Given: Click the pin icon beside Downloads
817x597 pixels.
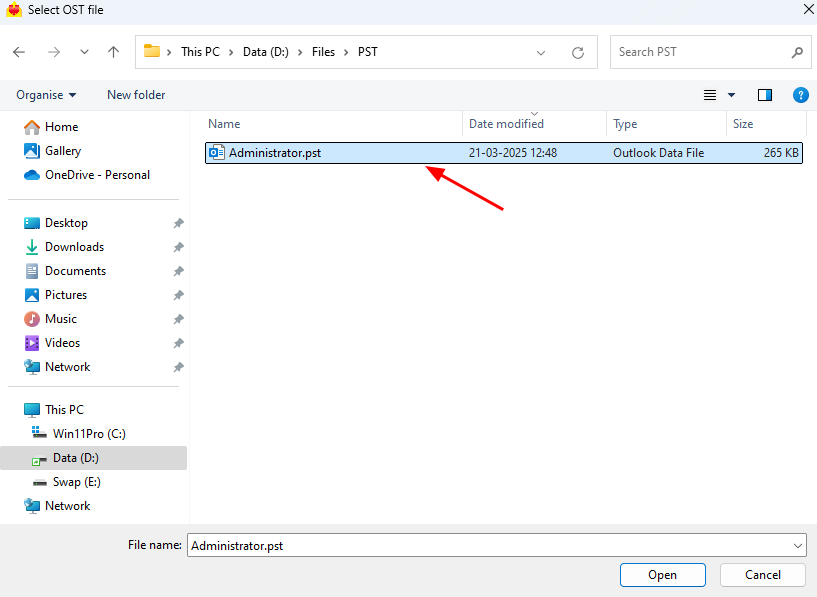Looking at the screenshot, I should (178, 247).
